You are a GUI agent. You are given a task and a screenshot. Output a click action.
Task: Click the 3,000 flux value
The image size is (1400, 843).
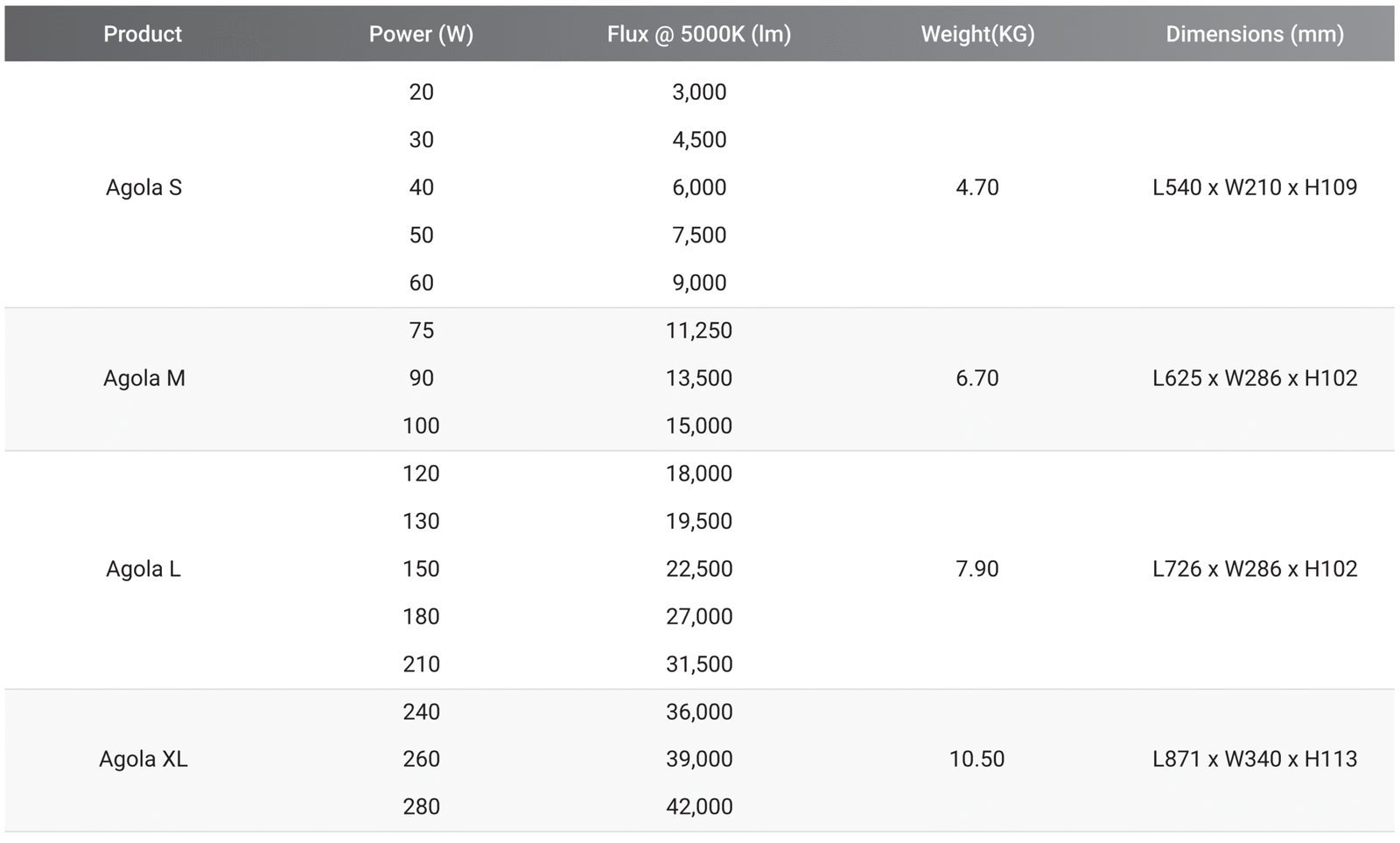click(x=699, y=92)
